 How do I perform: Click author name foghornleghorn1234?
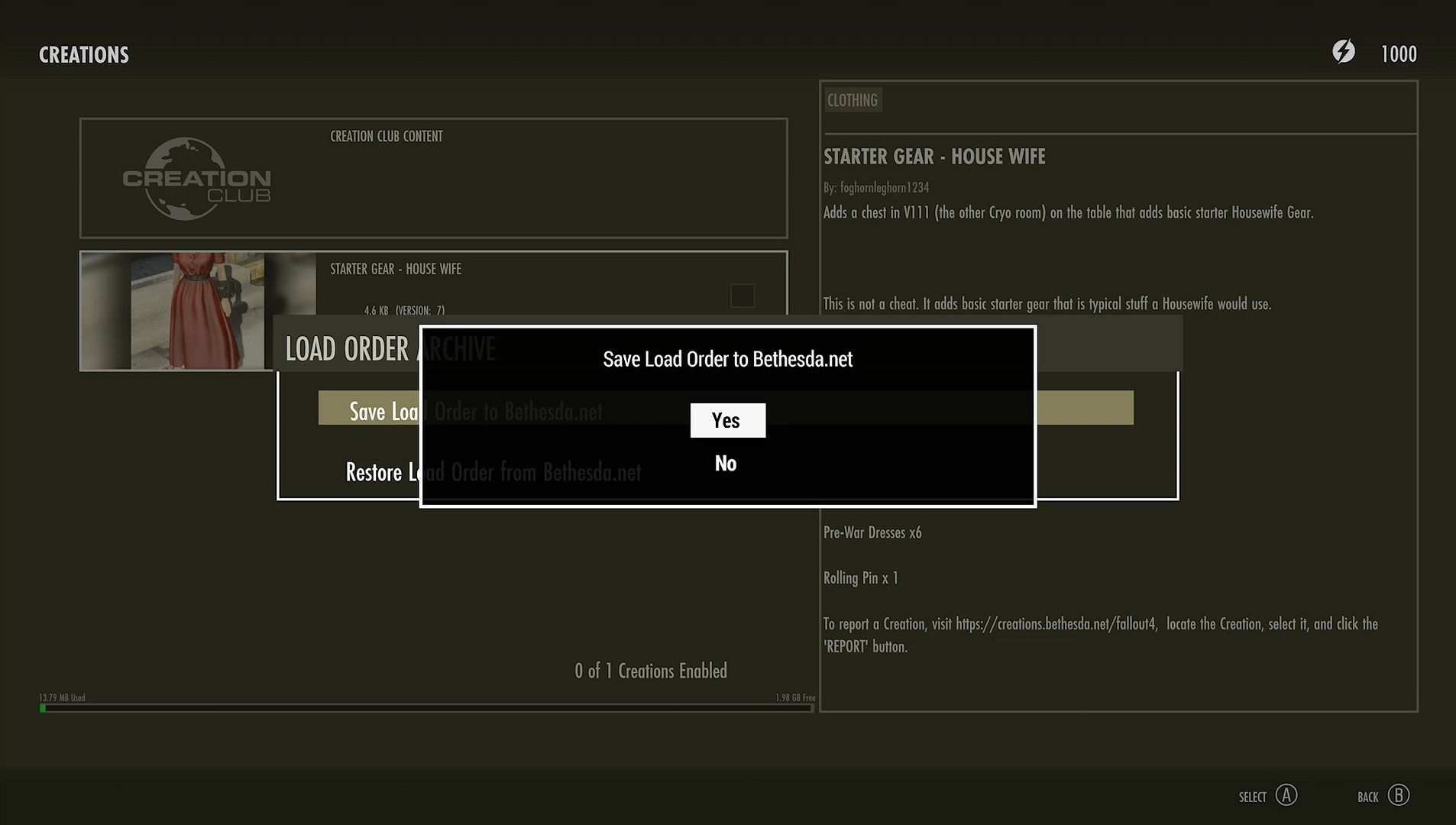884,187
